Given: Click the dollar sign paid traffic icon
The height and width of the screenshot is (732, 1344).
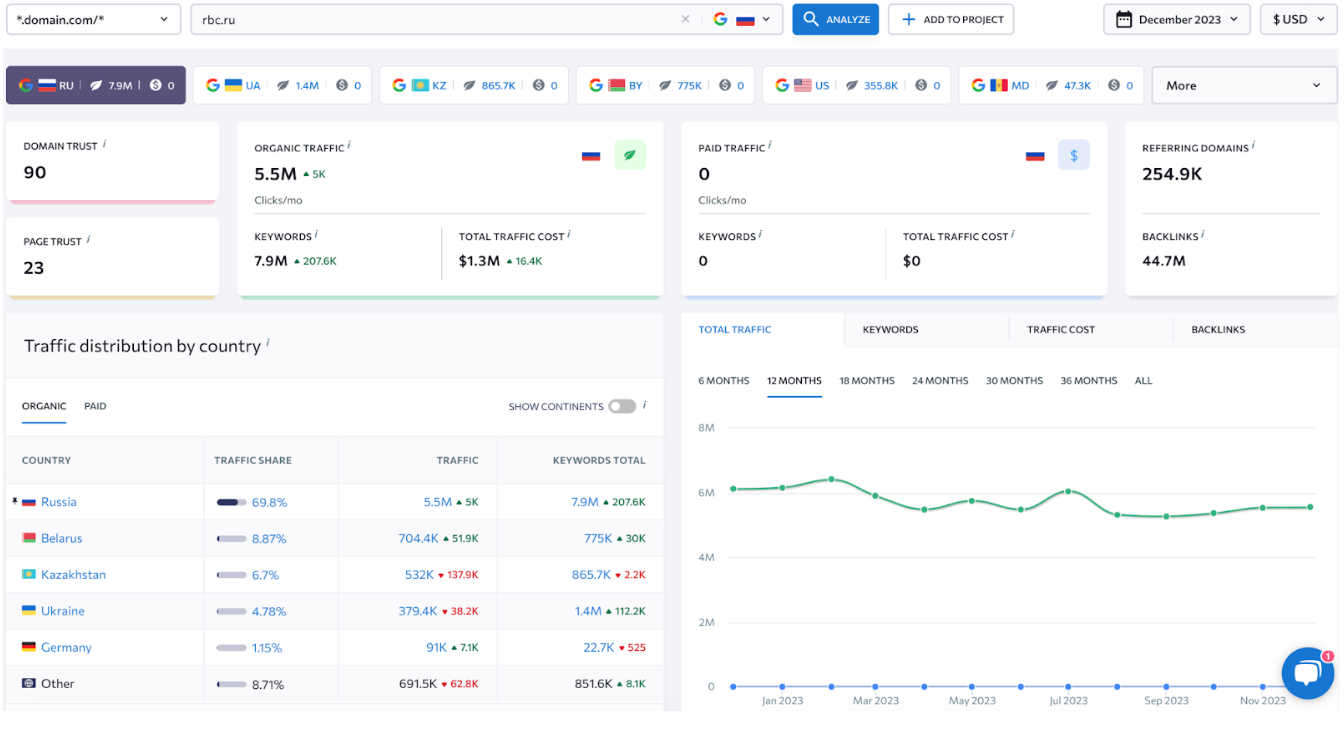Looking at the screenshot, I should 1074,155.
